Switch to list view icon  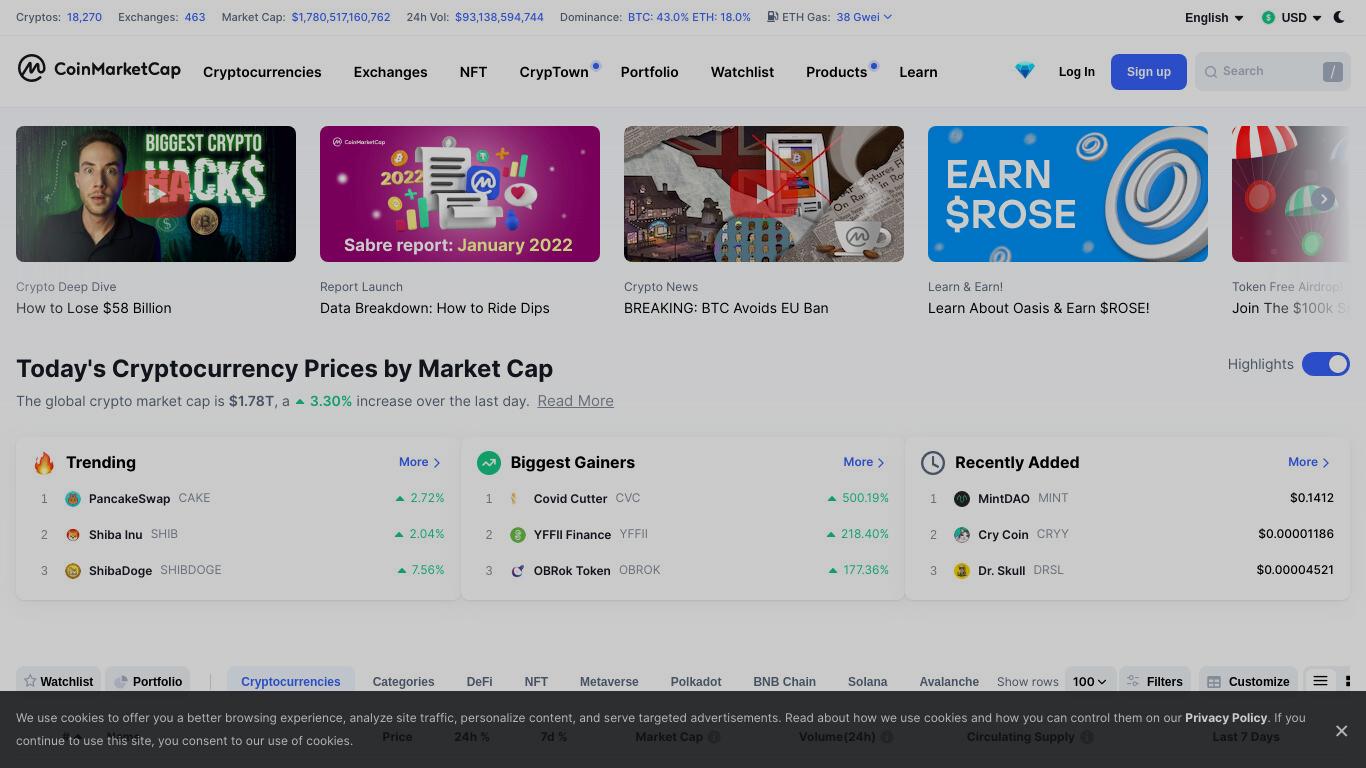pos(1320,681)
